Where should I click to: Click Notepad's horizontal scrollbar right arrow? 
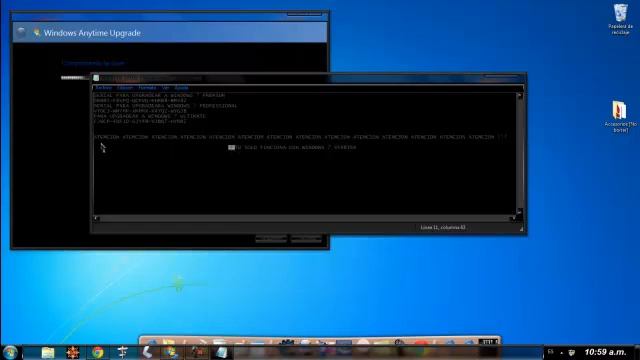pos(513,218)
